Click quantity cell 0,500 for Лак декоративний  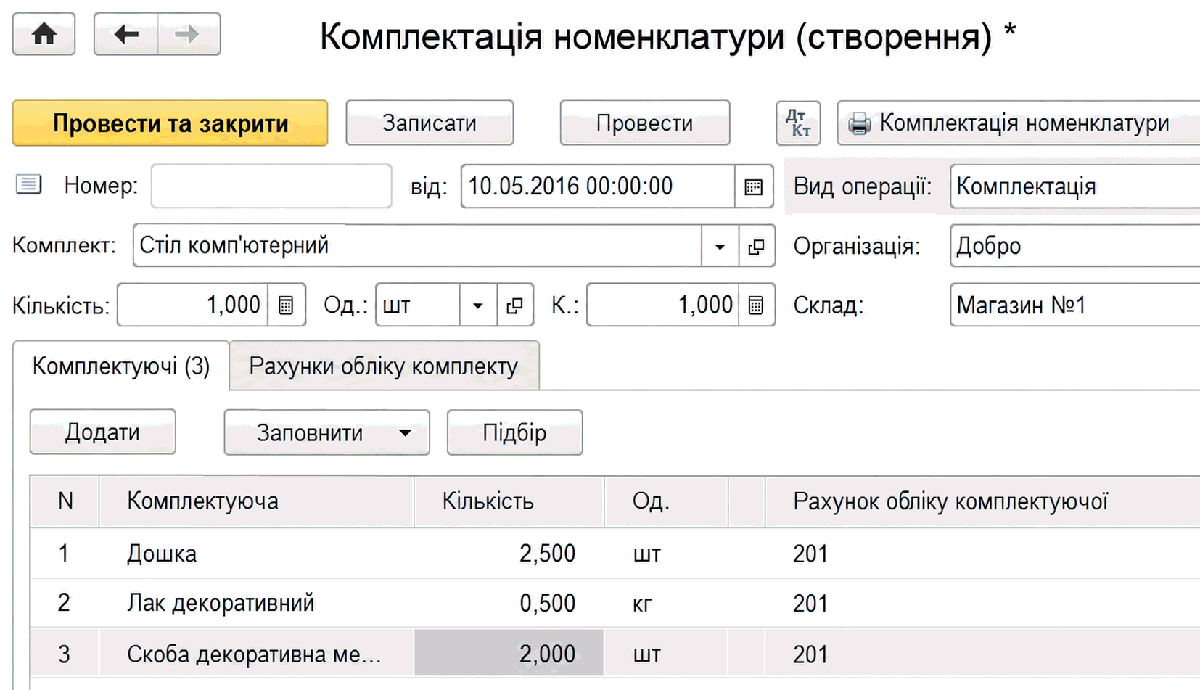pos(509,603)
